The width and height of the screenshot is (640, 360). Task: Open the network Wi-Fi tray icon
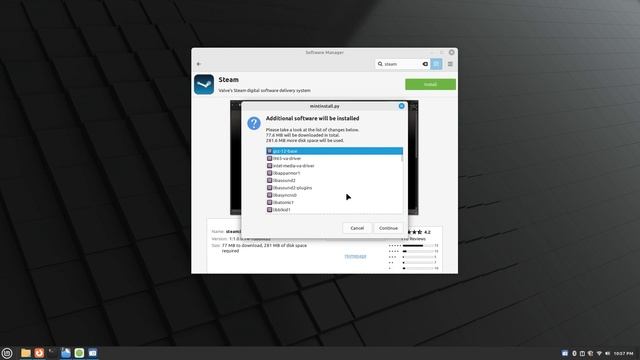[x=599, y=353]
